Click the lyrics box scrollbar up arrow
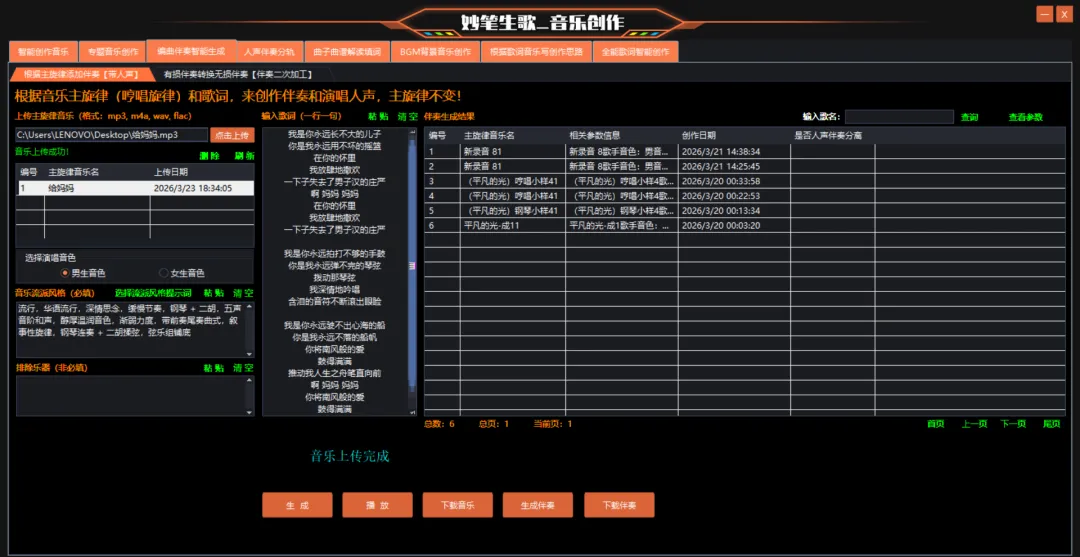 (413, 131)
